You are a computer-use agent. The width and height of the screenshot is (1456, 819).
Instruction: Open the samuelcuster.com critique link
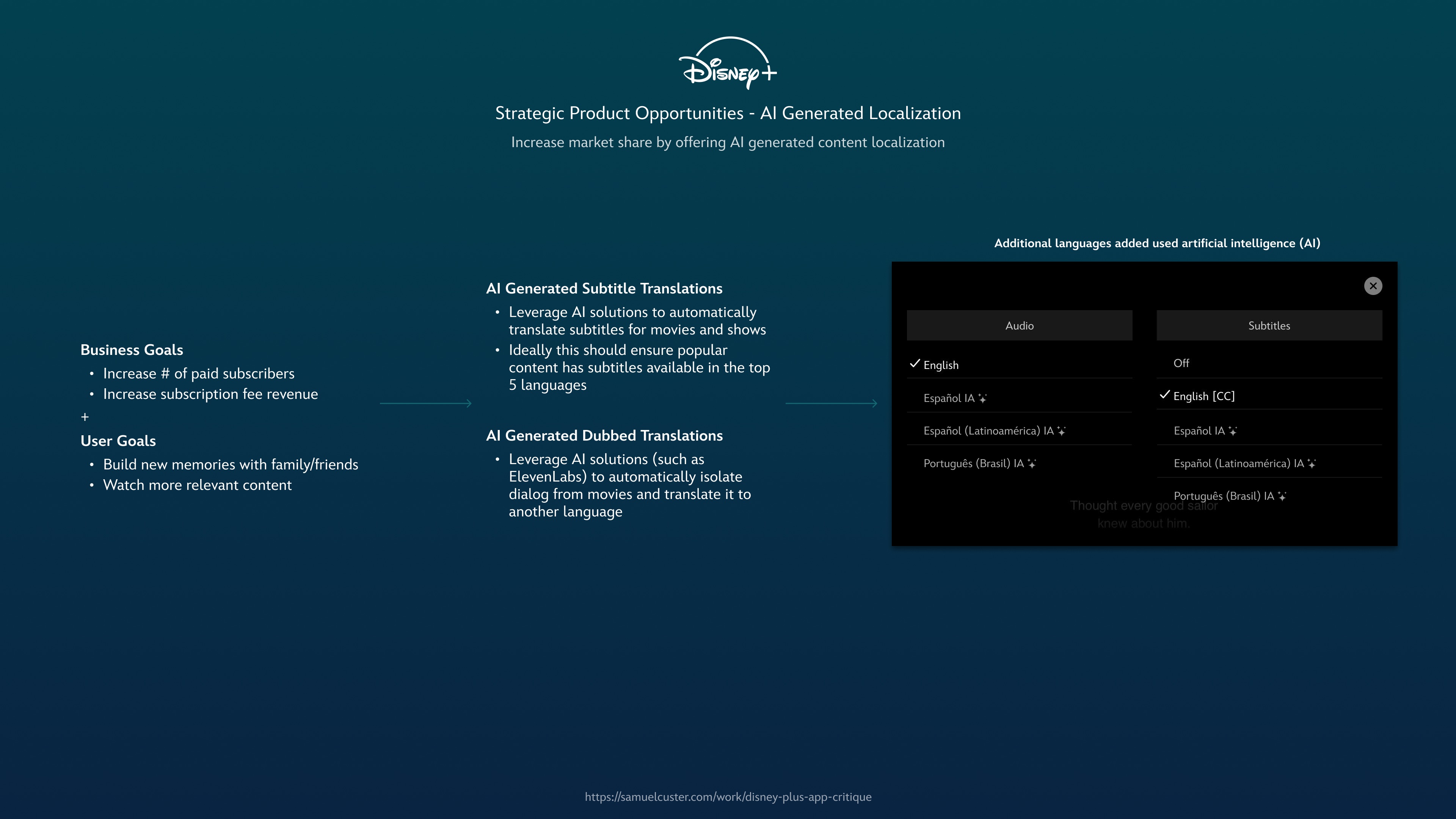(x=728, y=797)
